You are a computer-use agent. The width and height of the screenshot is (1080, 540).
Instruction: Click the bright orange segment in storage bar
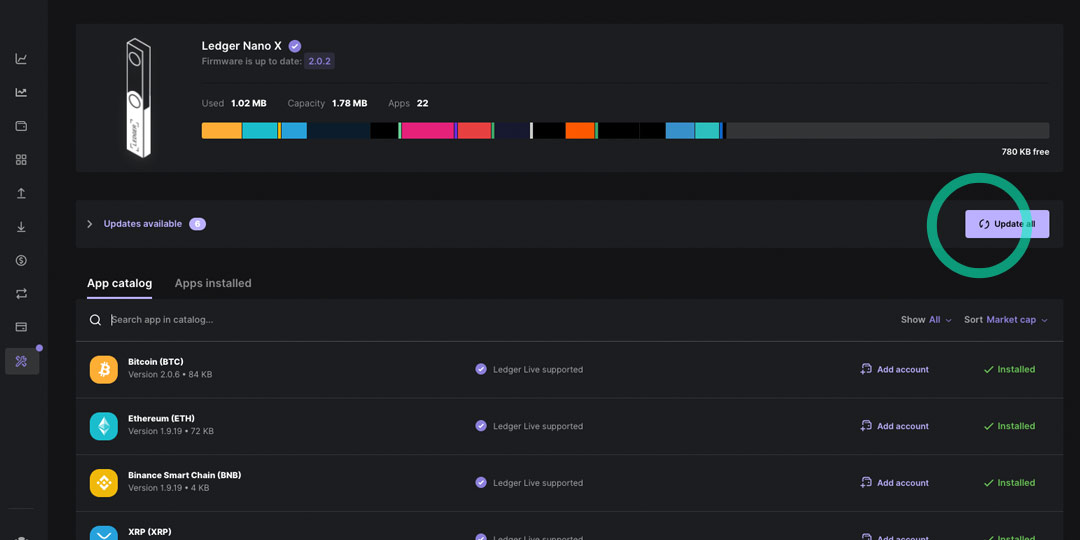coord(580,131)
